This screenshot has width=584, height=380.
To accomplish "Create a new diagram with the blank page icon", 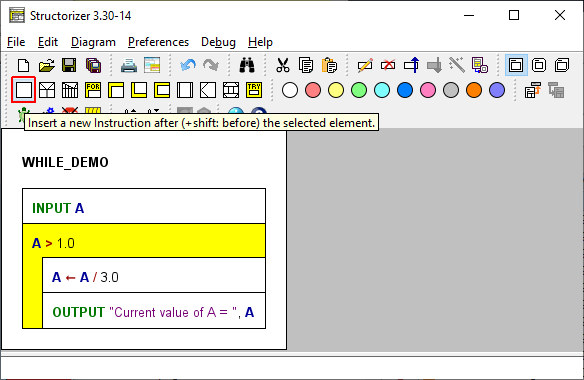I will [23, 66].
